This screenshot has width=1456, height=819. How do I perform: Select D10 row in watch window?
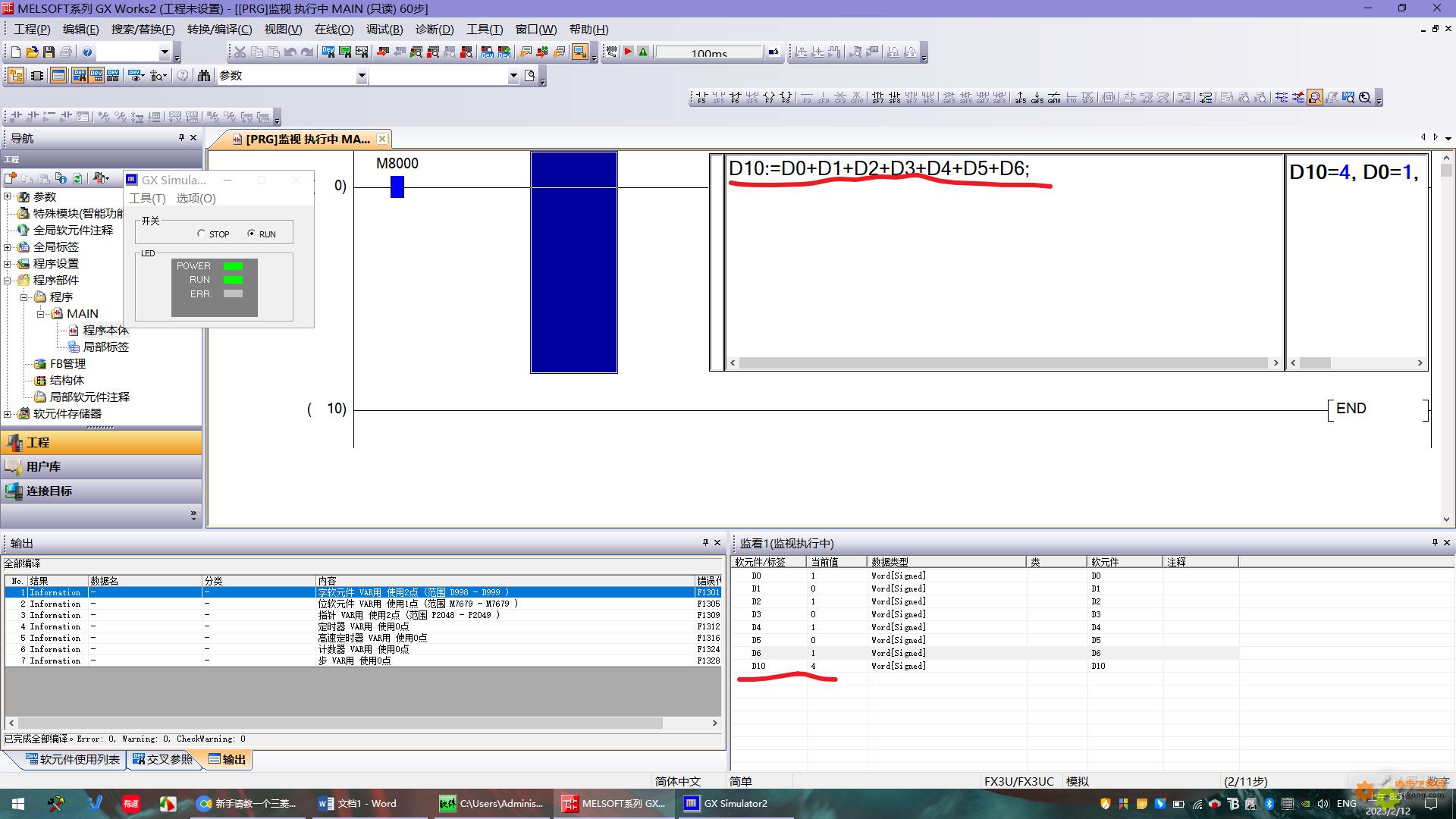984,666
